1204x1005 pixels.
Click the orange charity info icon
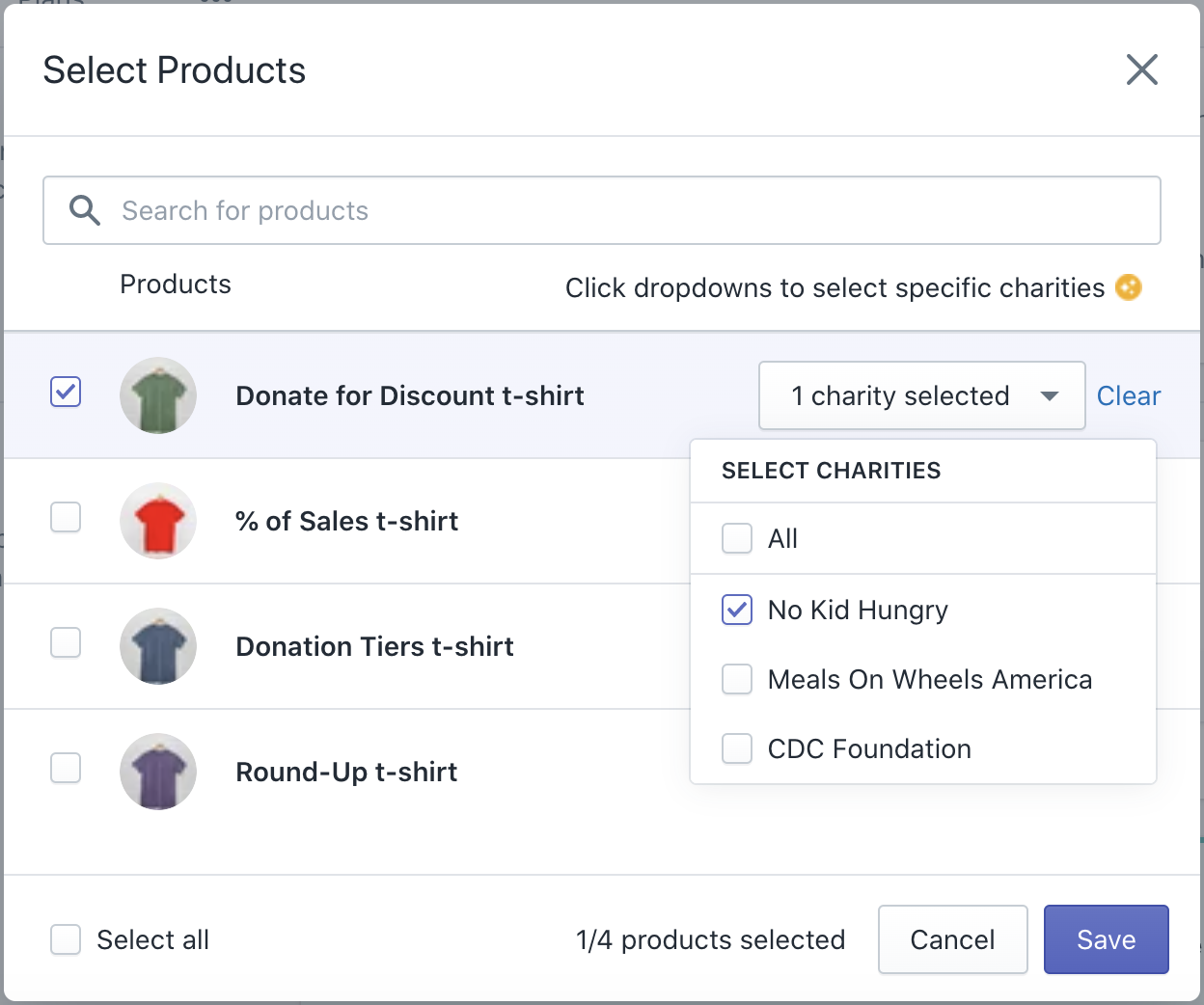tap(1128, 287)
